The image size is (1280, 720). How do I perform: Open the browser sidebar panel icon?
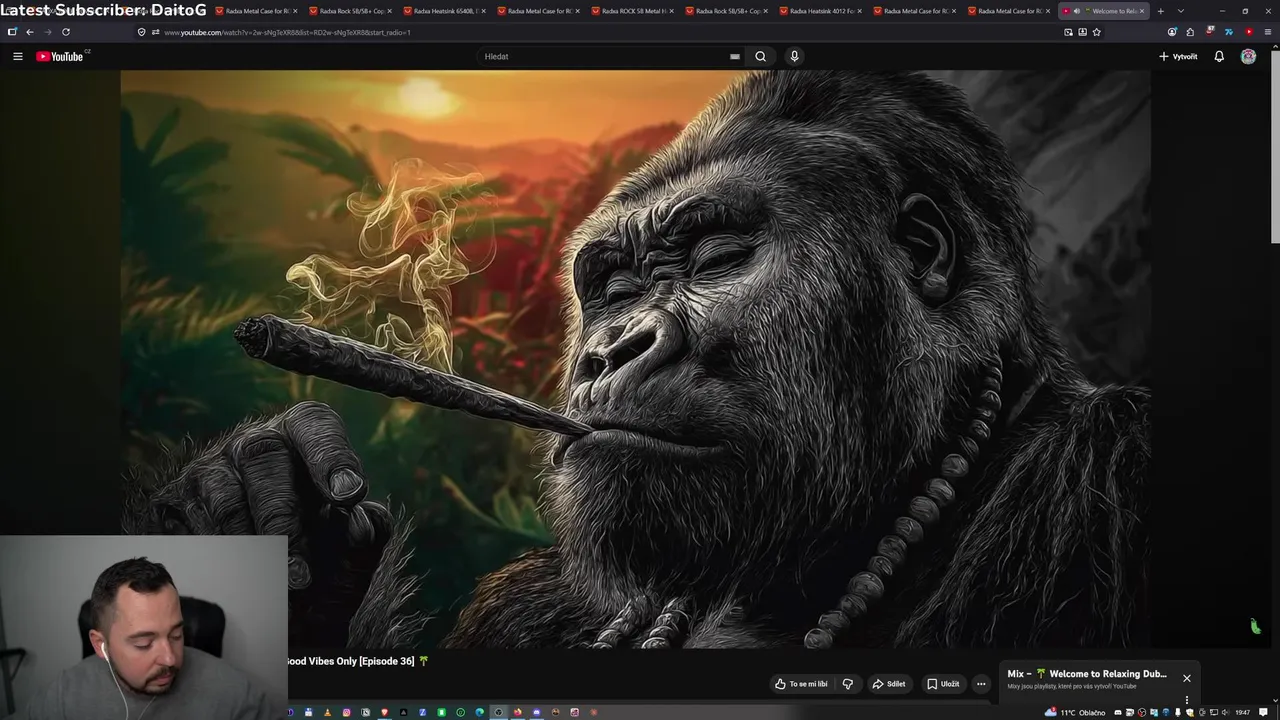click(x=12, y=32)
